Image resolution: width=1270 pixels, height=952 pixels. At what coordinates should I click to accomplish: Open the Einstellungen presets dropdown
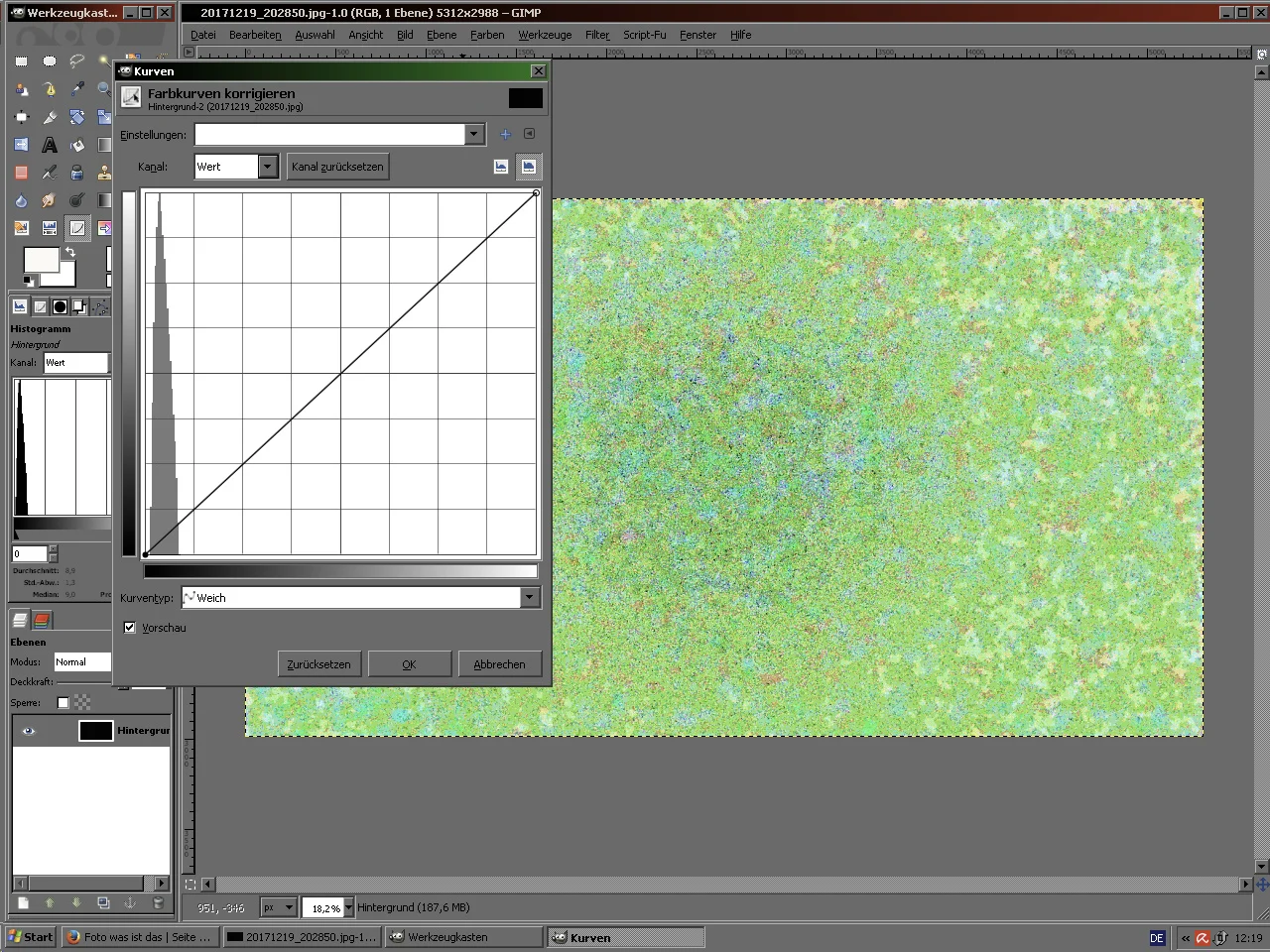474,134
